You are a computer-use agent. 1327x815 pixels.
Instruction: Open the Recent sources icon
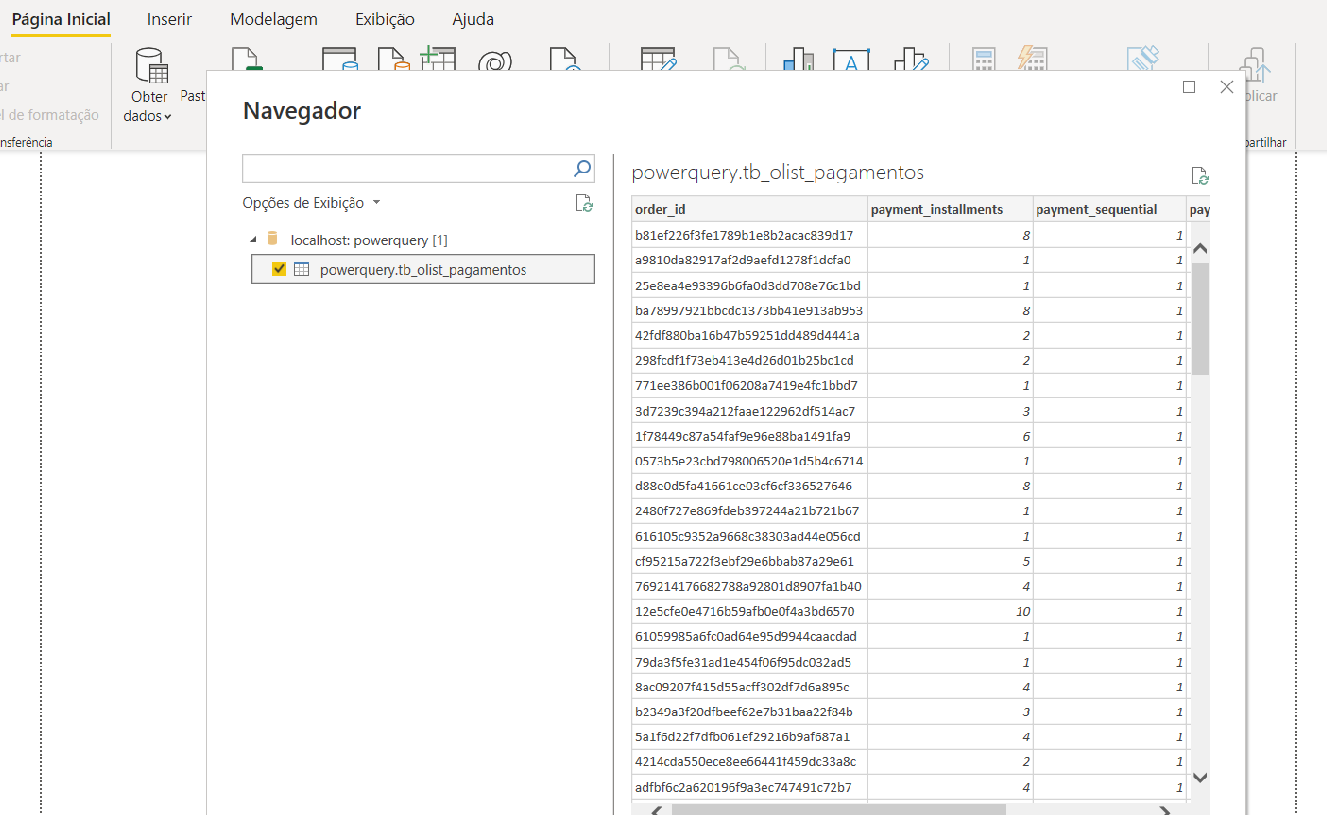566,59
